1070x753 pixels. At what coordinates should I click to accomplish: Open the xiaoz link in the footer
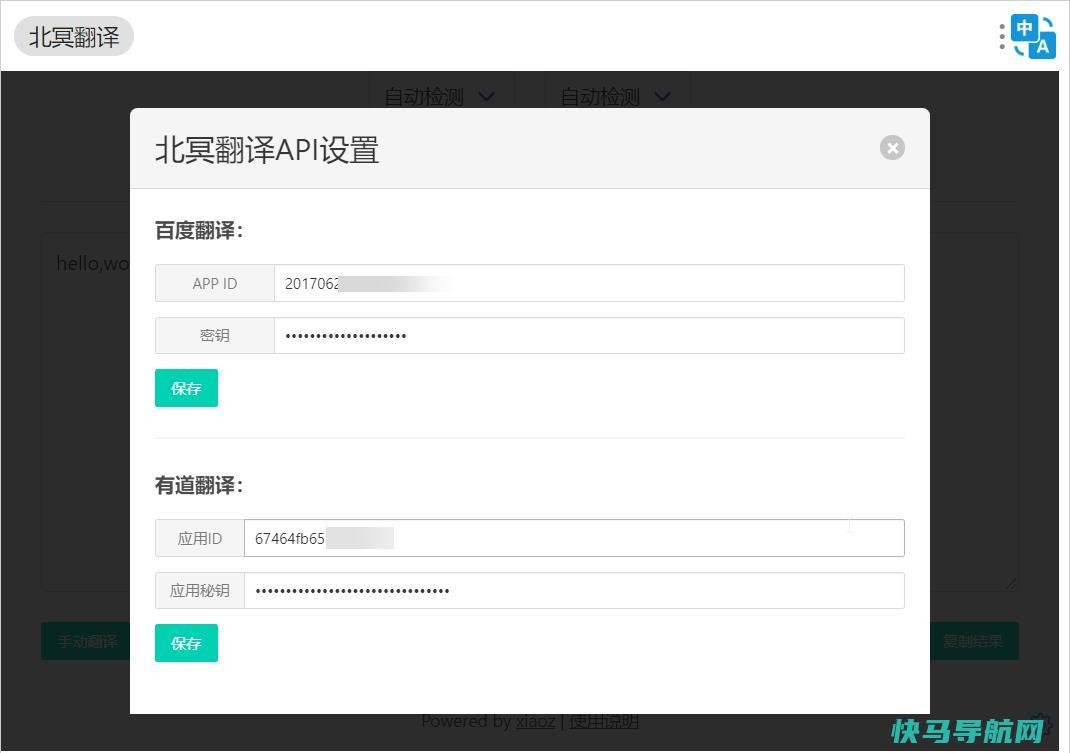pyautogui.click(x=535, y=722)
